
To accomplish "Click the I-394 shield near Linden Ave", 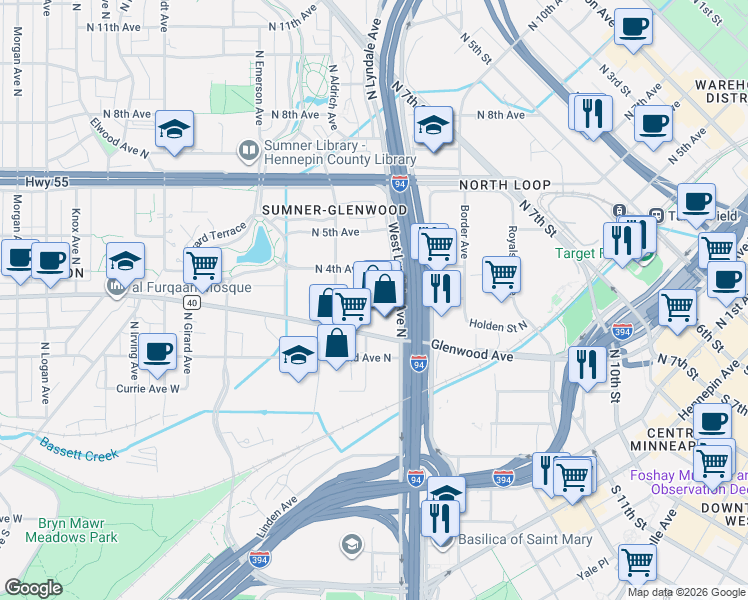I will [x=259, y=559].
